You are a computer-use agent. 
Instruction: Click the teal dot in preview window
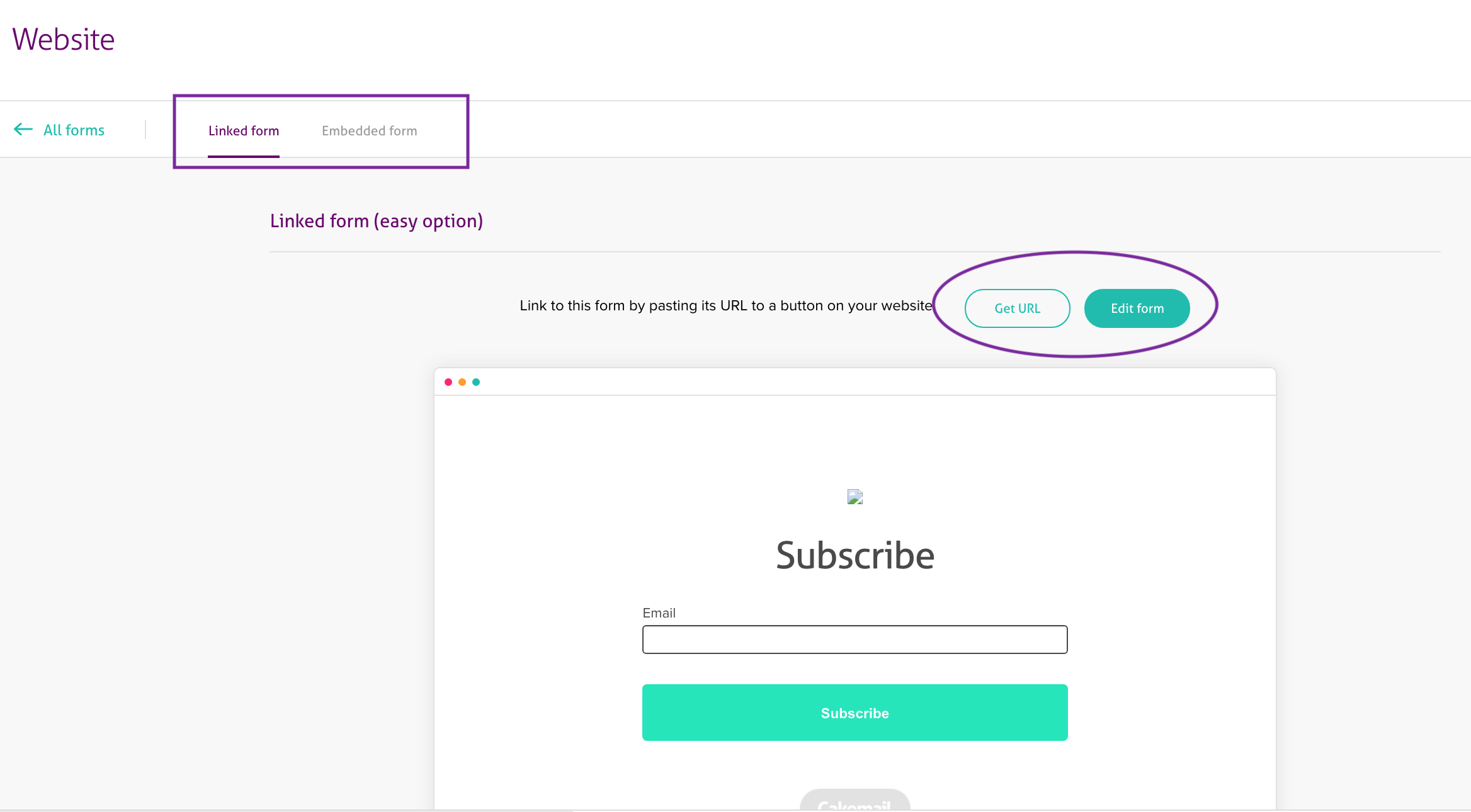pos(476,382)
